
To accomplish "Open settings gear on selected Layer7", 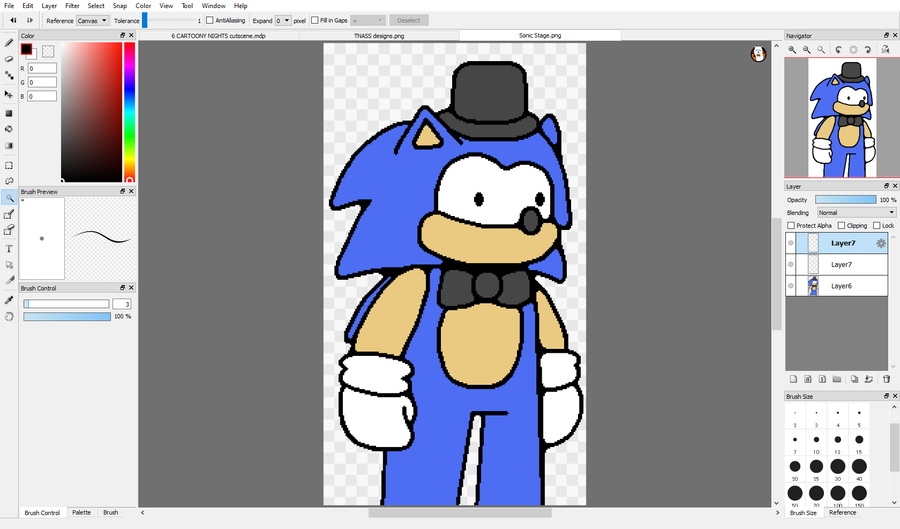I will click(x=880, y=243).
